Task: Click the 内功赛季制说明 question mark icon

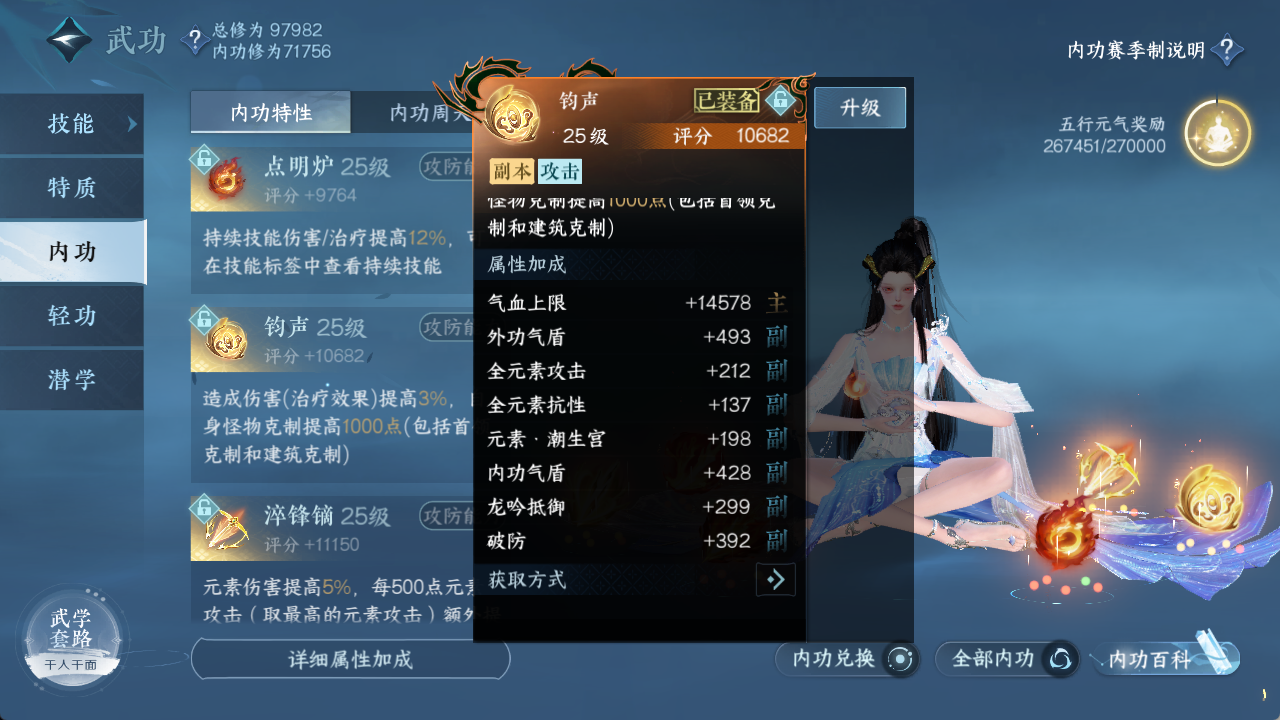Action: [1228, 49]
